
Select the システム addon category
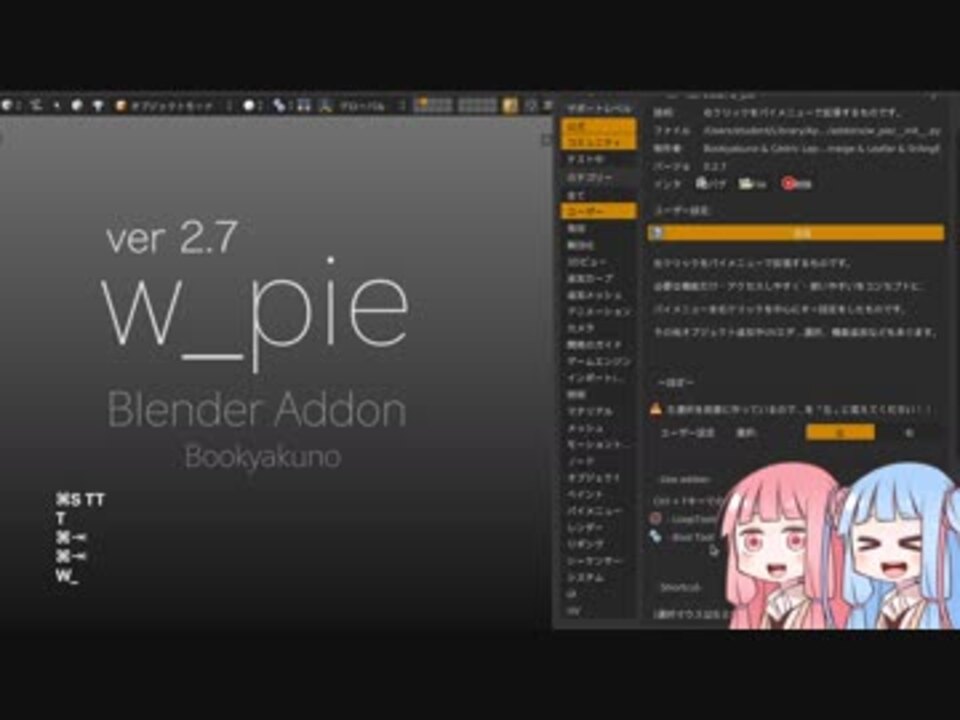(x=598, y=577)
